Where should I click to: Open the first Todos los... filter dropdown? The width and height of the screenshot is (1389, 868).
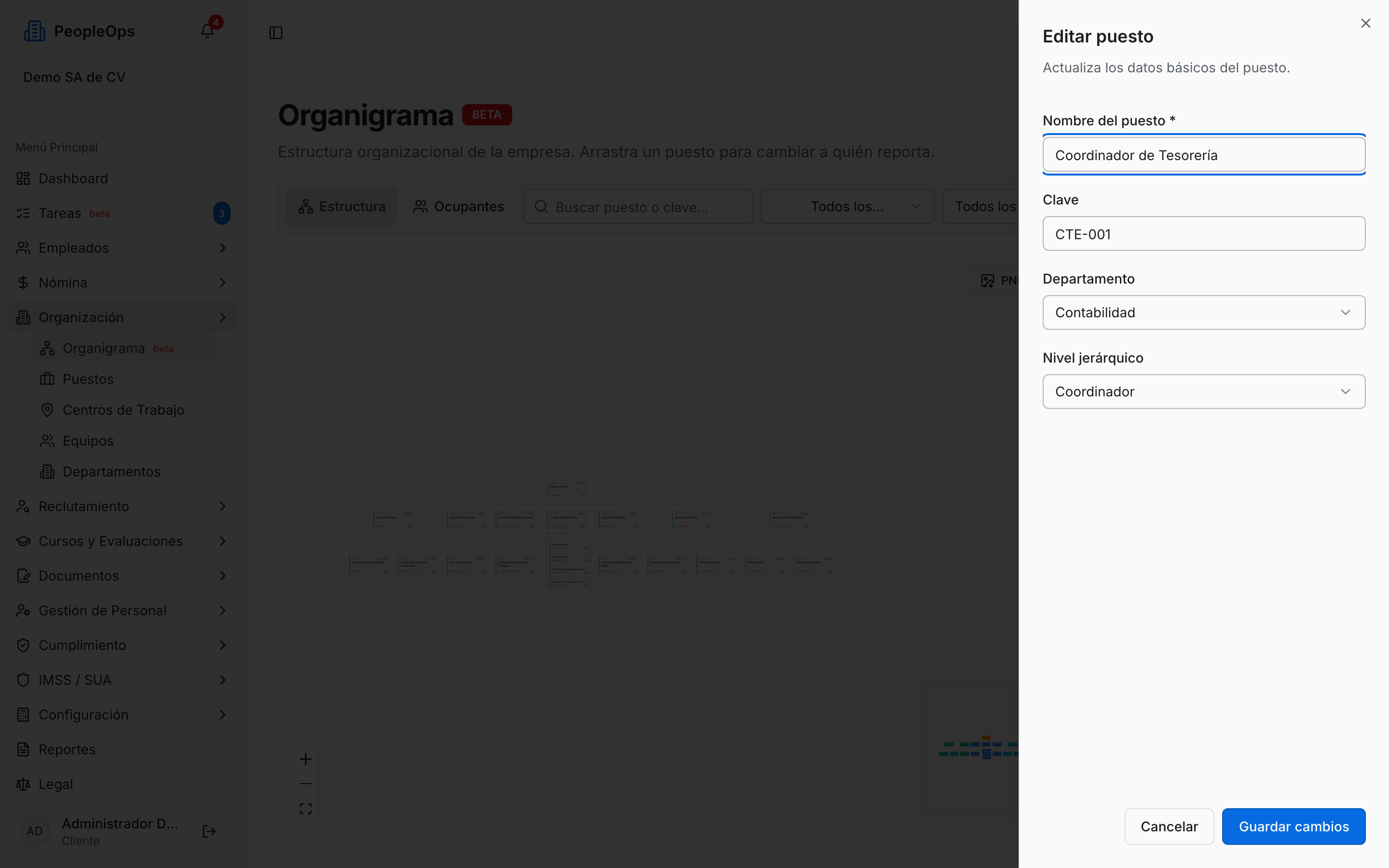pos(847,207)
